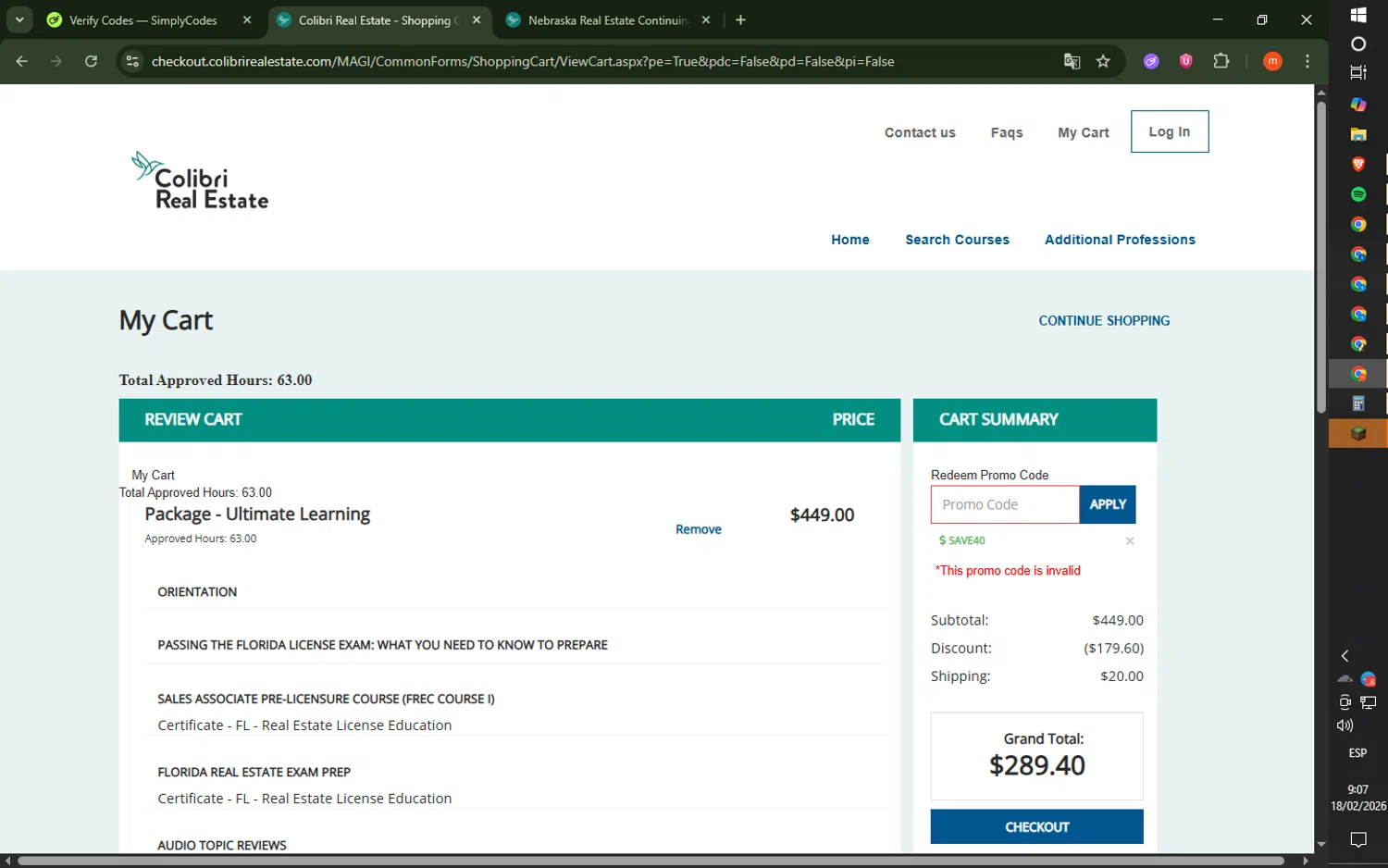
Task: Open Brave browser from the taskbar
Action: tap(1358, 164)
